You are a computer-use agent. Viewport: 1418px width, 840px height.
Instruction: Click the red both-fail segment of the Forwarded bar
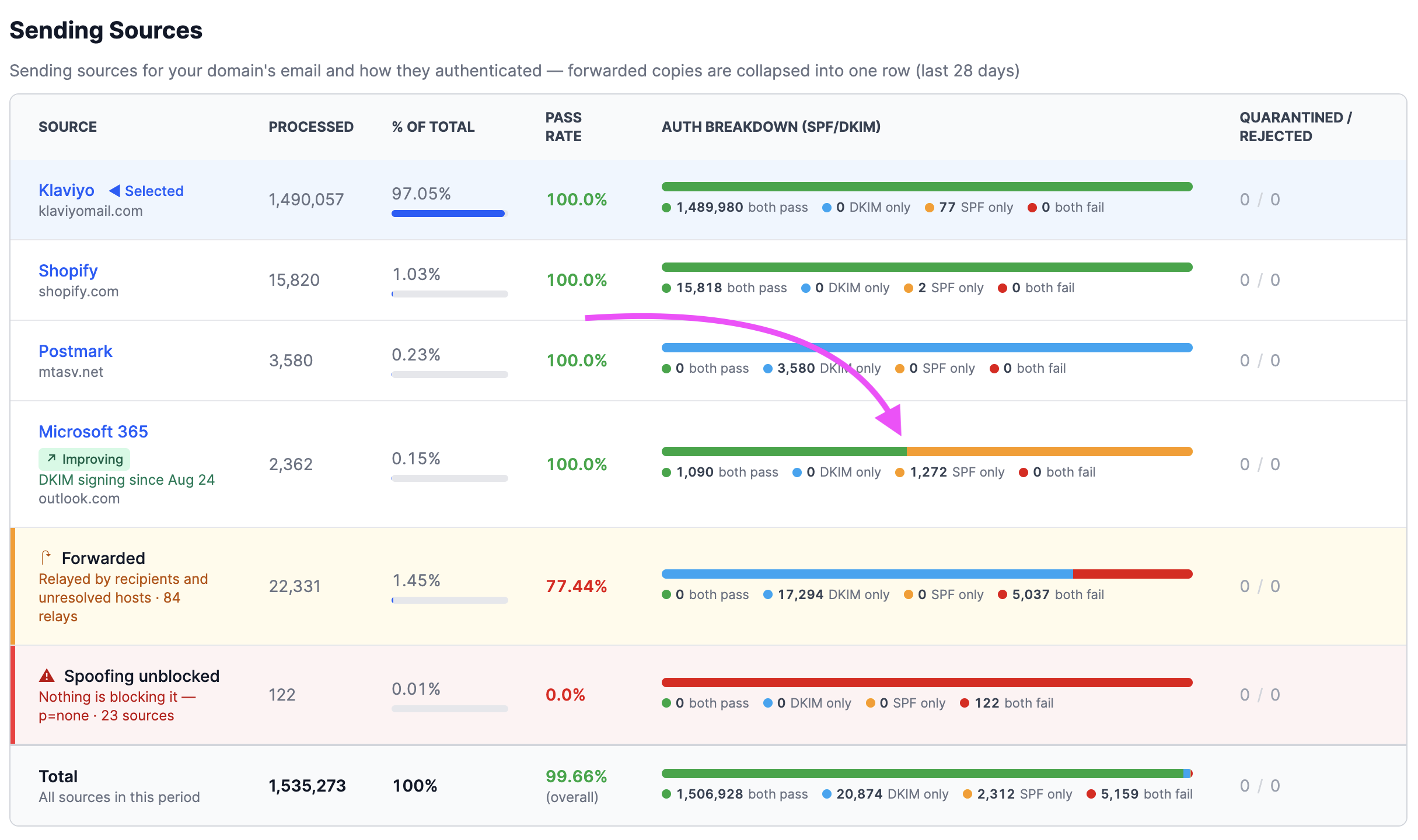pos(1133,574)
